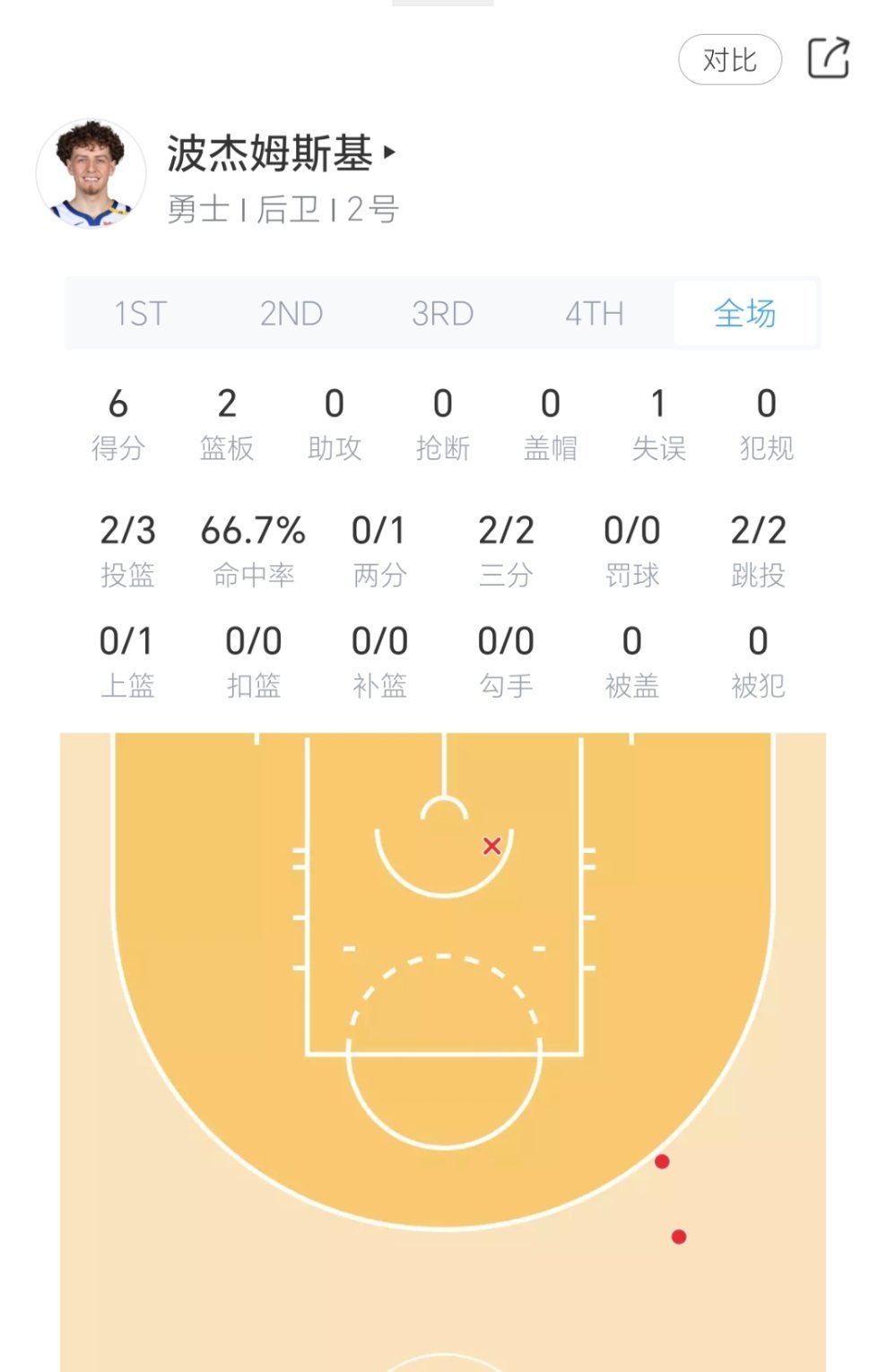The height and width of the screenshot is (1372, 878).
Task: Select the 4TH quarter tab
Action: click(594, 314)
